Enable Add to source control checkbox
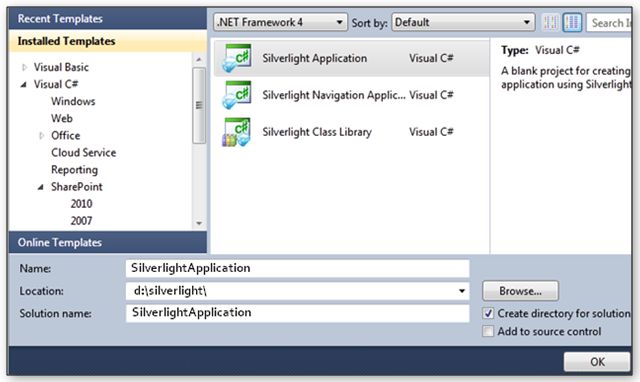640x382 pixels. (x=488, y=331)
